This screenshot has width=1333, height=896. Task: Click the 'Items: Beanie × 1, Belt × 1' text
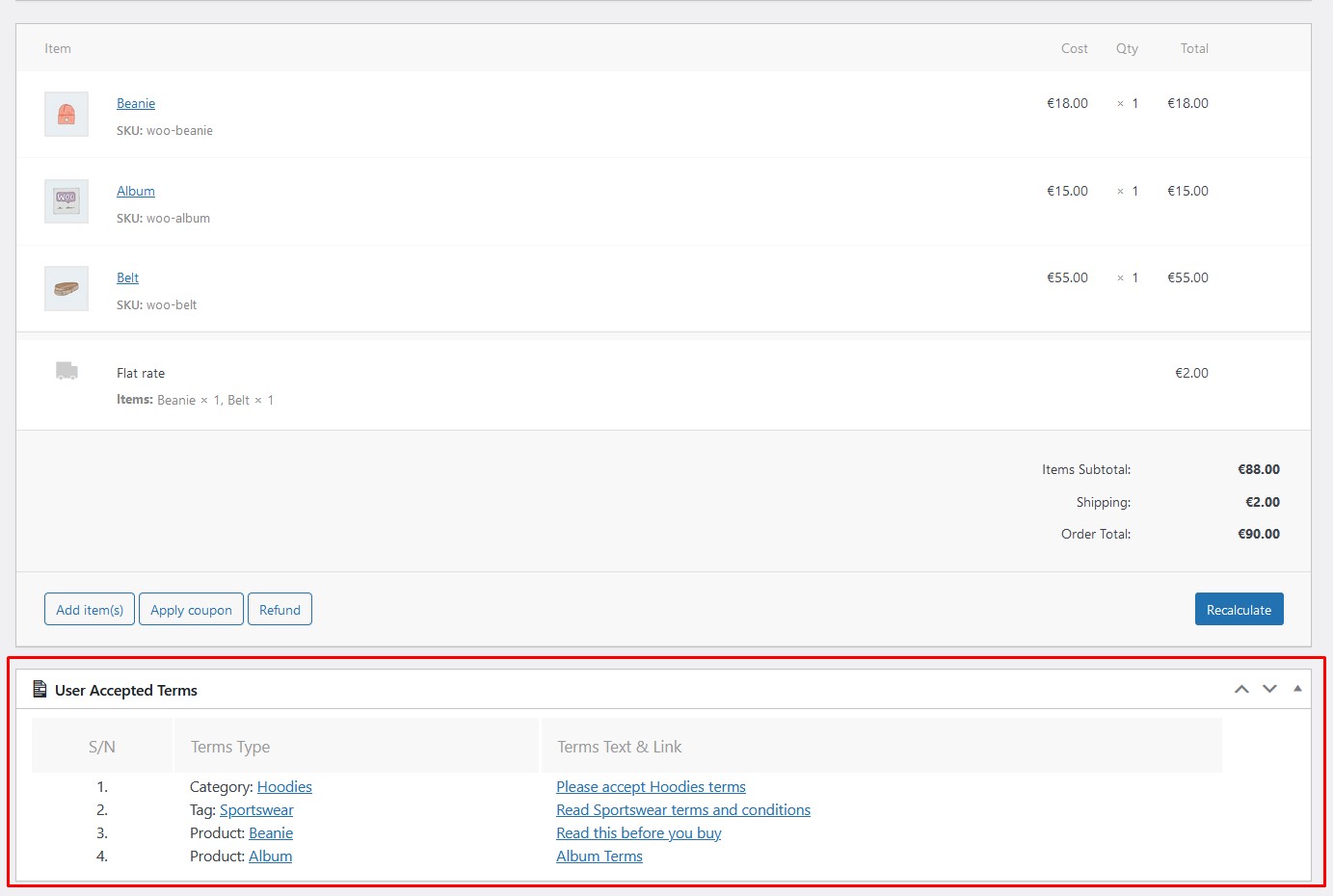195,400
